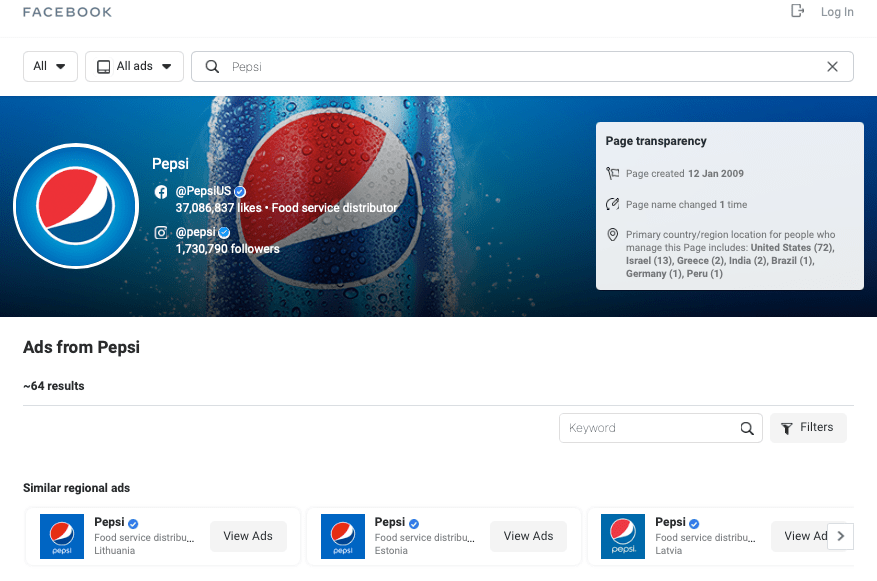Click the flag icon beside Page created

[612, 173]
